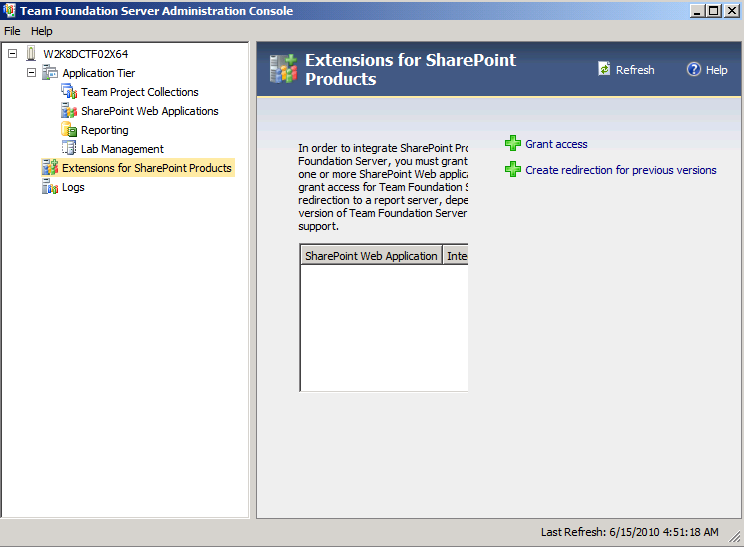Click the green plus beside Create redirection
This screenshot has height=547, width=744.
tap(513, 169)
